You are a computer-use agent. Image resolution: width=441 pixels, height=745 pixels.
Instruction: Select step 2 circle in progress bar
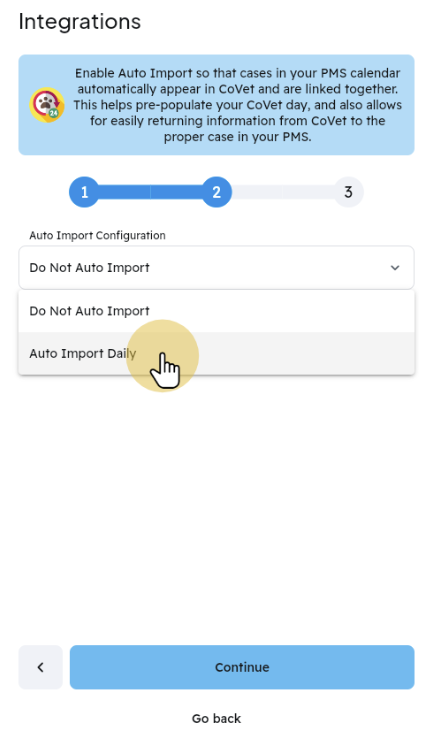(216, 192)
